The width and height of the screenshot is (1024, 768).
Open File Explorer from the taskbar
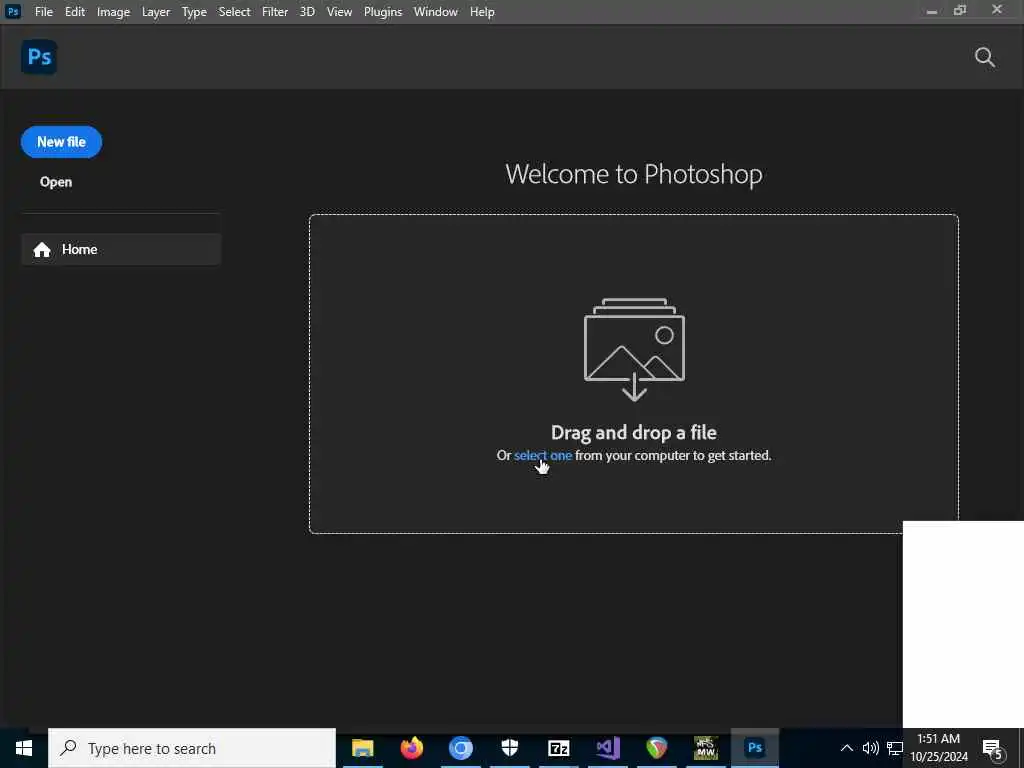(362, 748)
